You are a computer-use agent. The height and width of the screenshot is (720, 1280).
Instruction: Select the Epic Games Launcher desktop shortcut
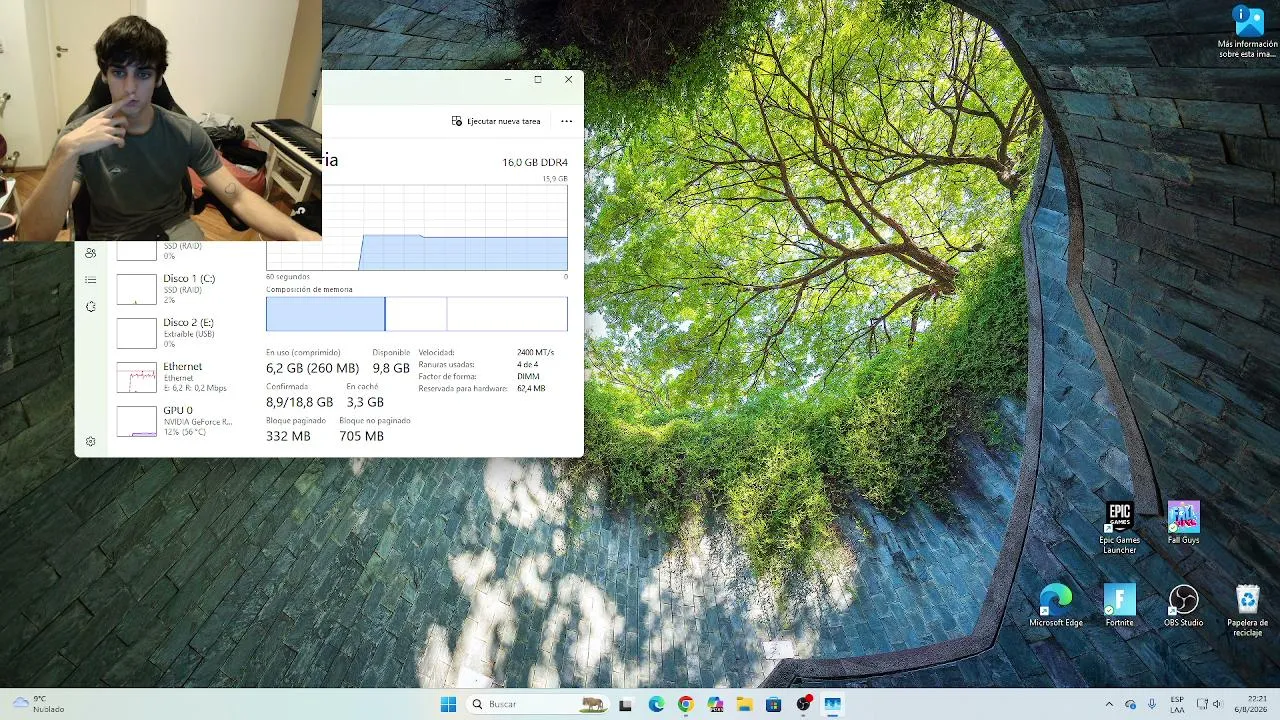pos(1119,528)
